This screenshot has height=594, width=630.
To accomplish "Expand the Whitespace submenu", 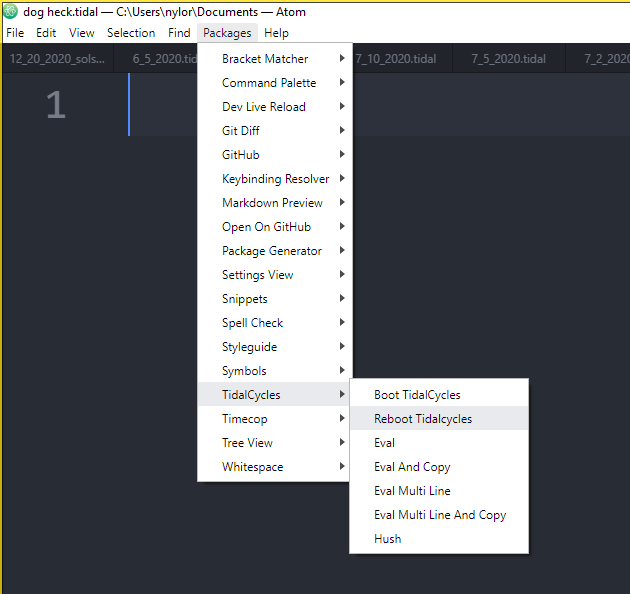I will pyautogui.click(x=275, y=467).
